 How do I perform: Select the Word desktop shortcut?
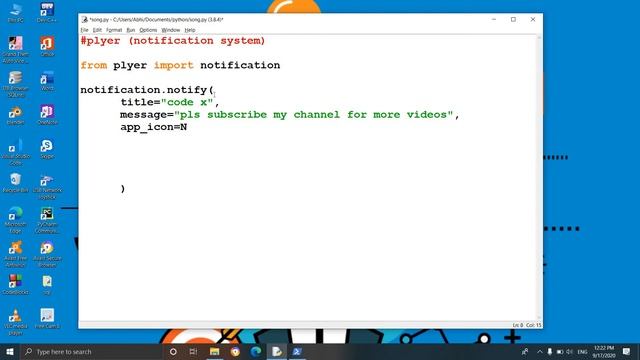tap(47, 80)
